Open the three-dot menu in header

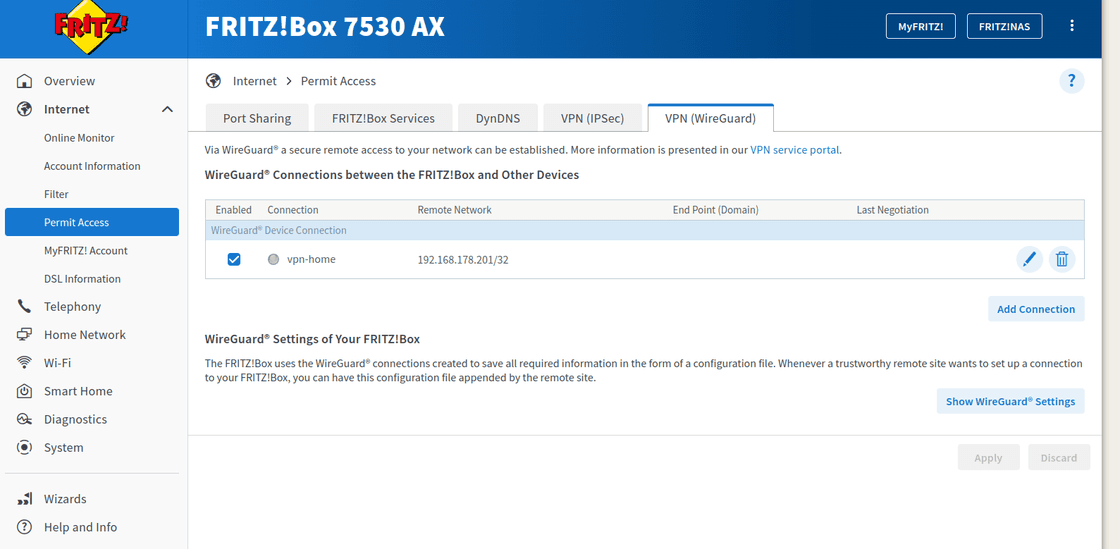pos(1071,26)
